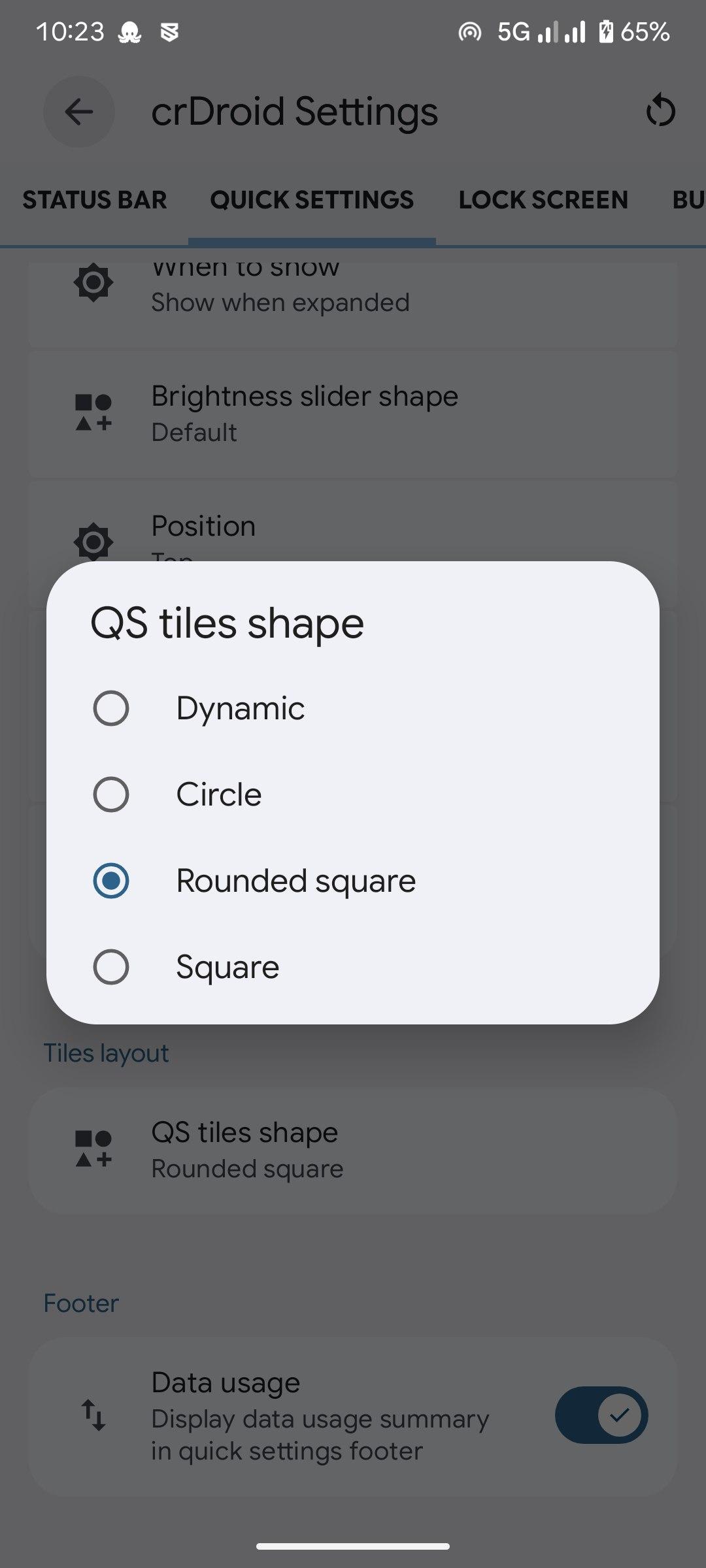The height and width of the screenshot is (1568, 706).
Task: Switch to the STATUS BAR tab
Action: pyautogui.click(x=95, y=200)
